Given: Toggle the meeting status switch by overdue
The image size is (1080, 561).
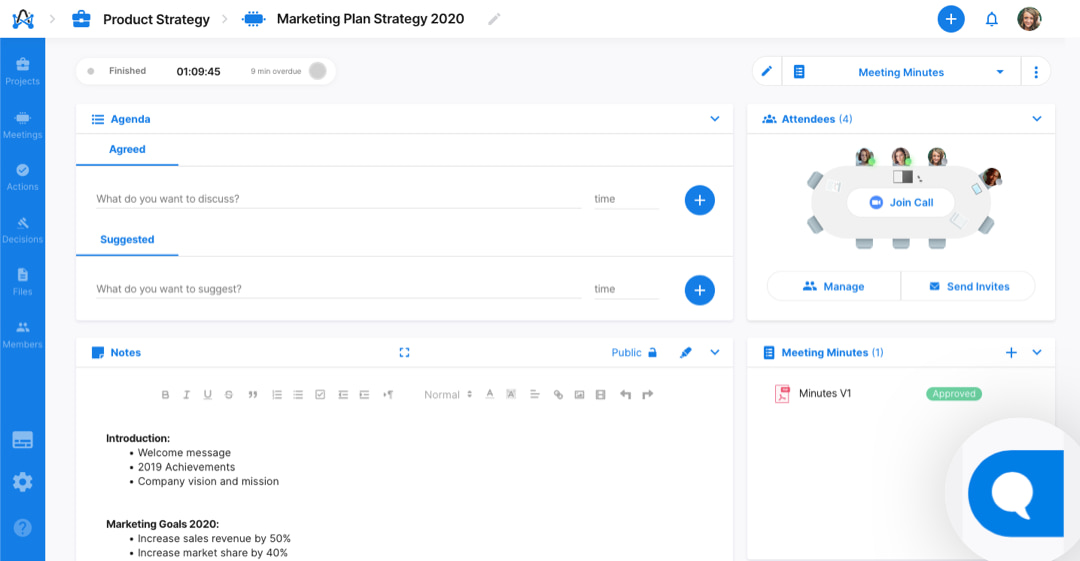Looking at the screenshot, I should click(x=318, y=70).
